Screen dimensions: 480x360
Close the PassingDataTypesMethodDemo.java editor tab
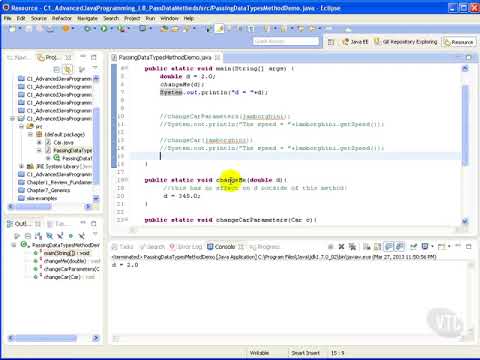218,57
